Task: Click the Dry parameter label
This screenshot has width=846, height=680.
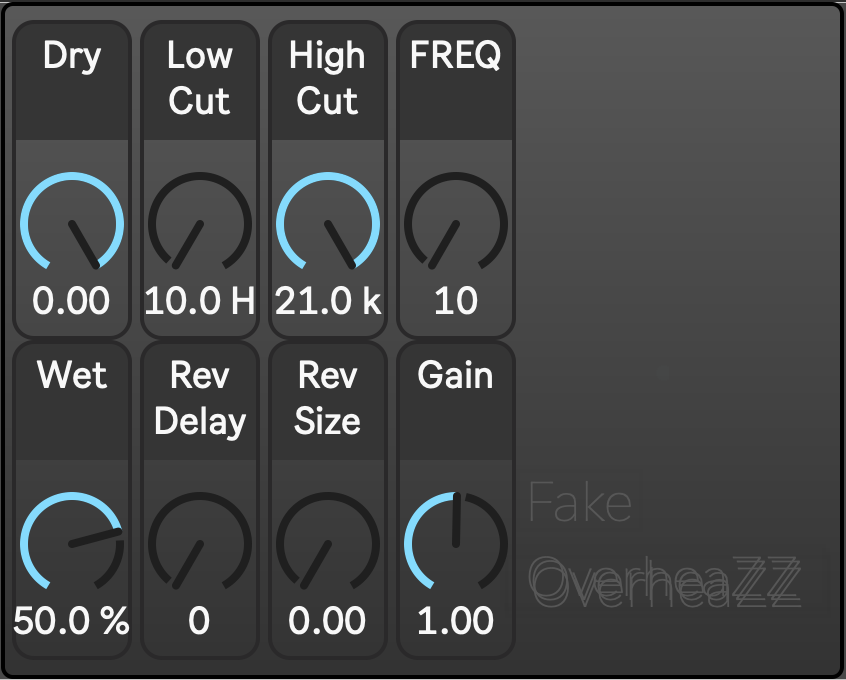Action: click(x=72, y=56)
